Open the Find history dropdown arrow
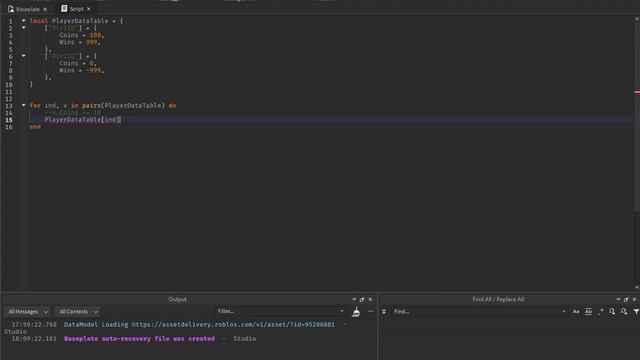Image resolution: width=640 pixels, height=360 pixels. (564, 311)
